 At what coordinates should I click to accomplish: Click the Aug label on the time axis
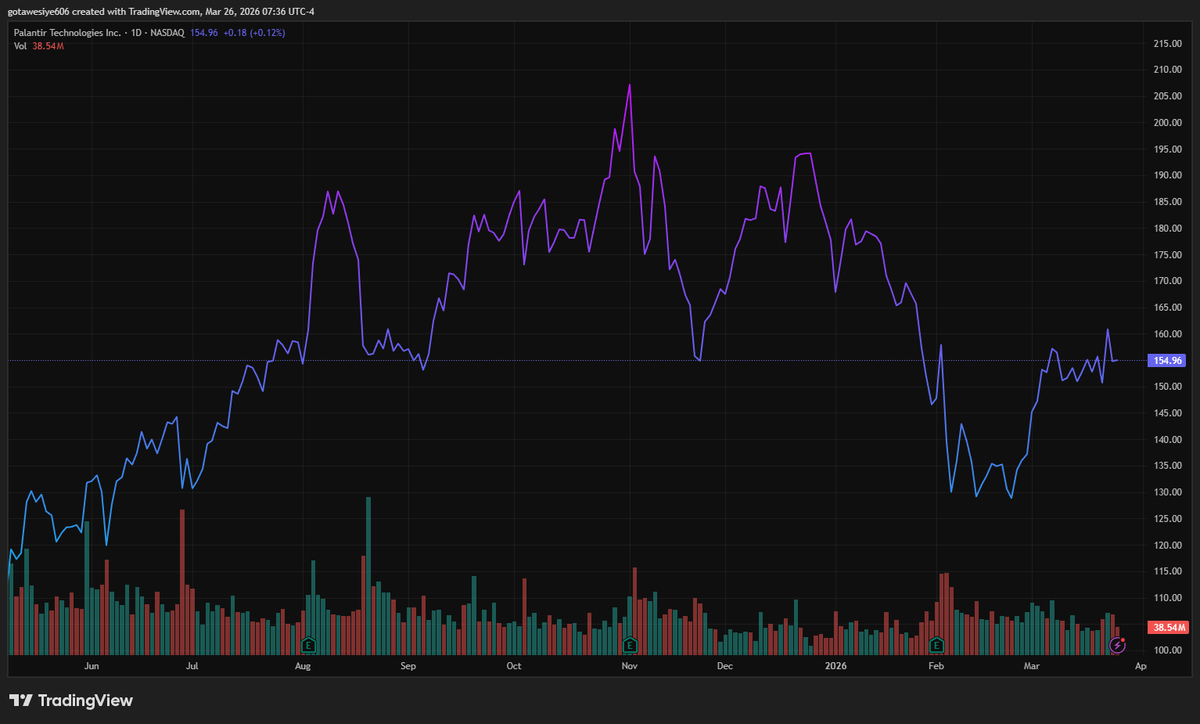tap(303, 665)
